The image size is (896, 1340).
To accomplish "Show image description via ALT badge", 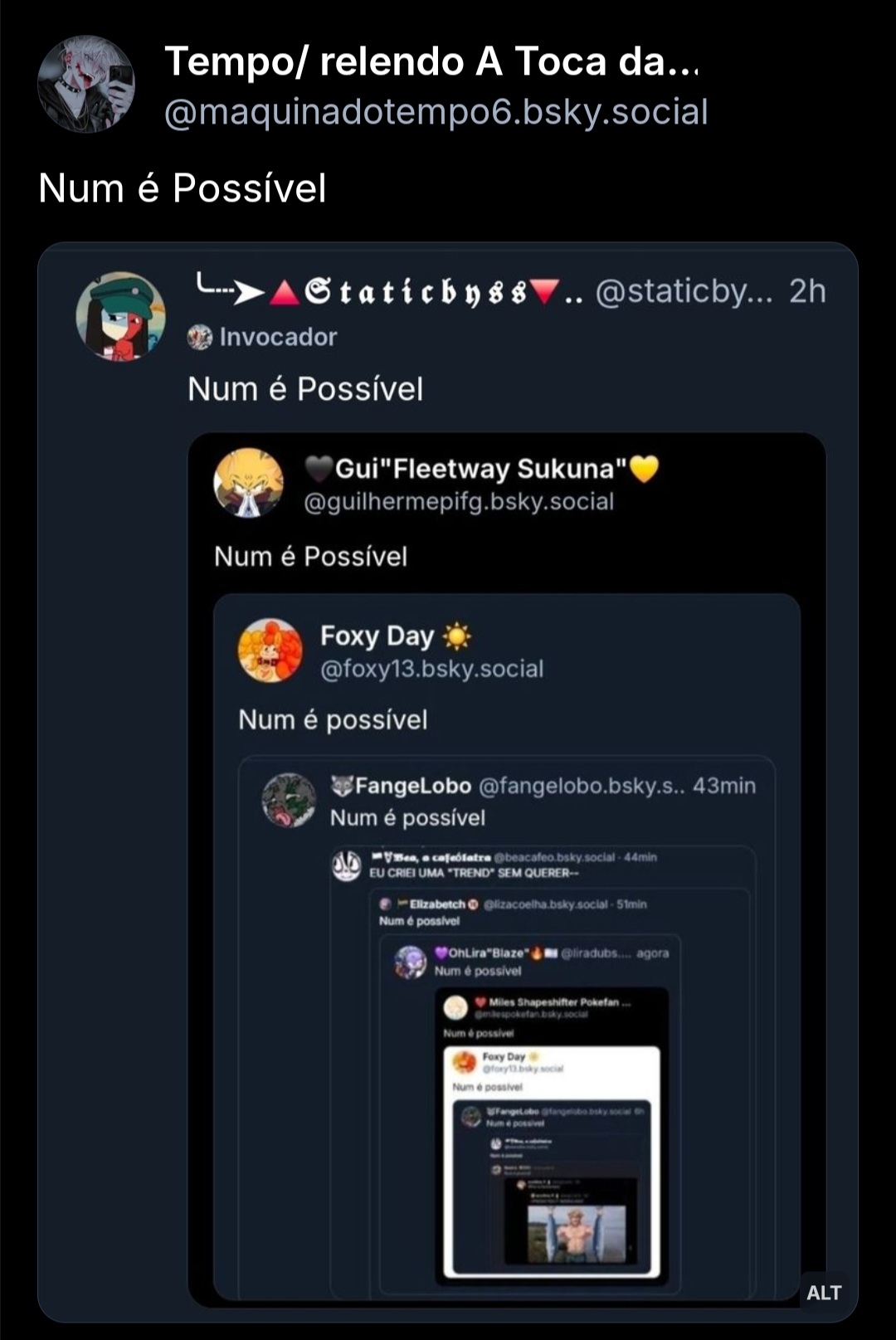I will [x=823, y=1292].
